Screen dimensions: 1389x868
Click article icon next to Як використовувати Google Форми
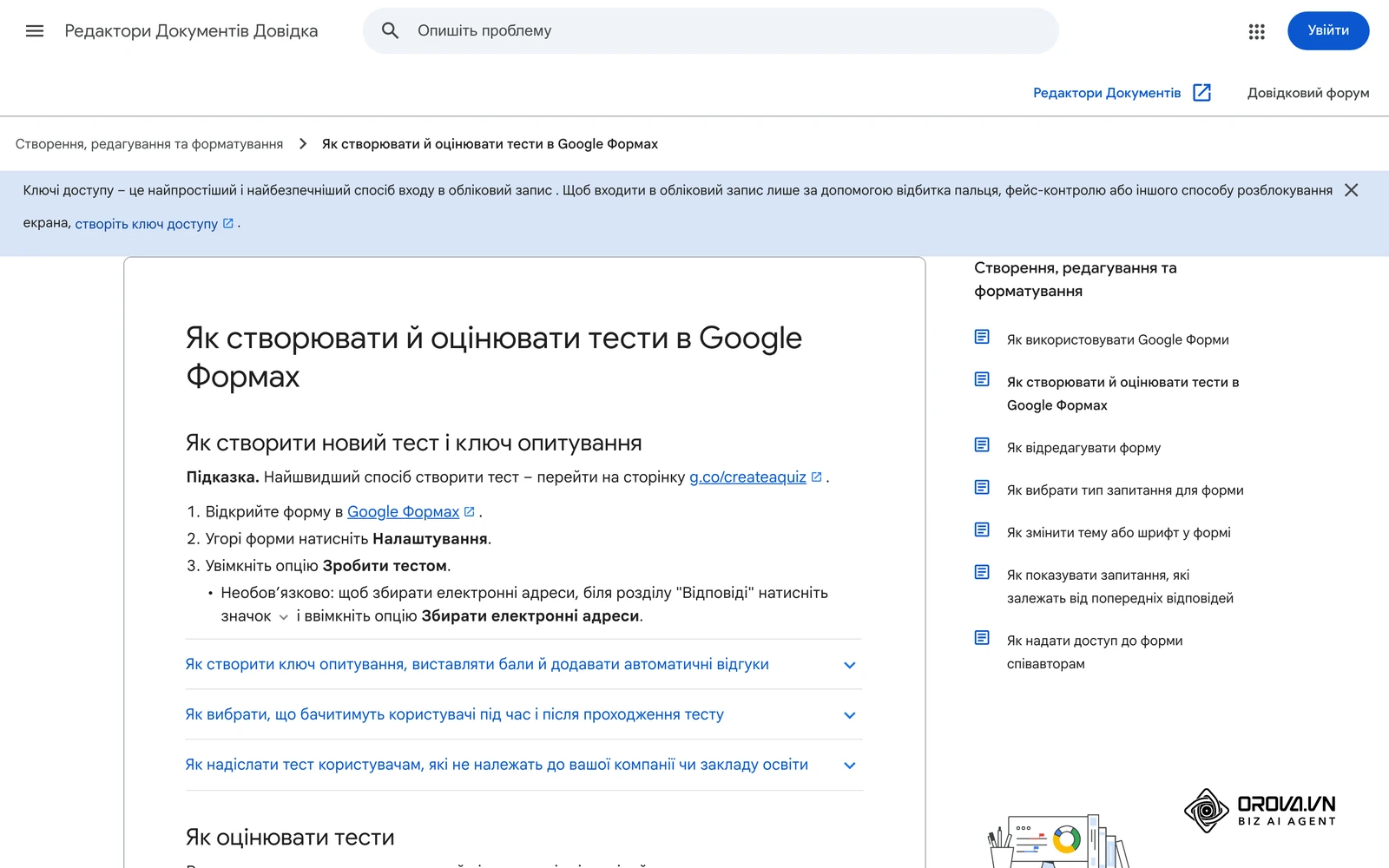[982, 337]
